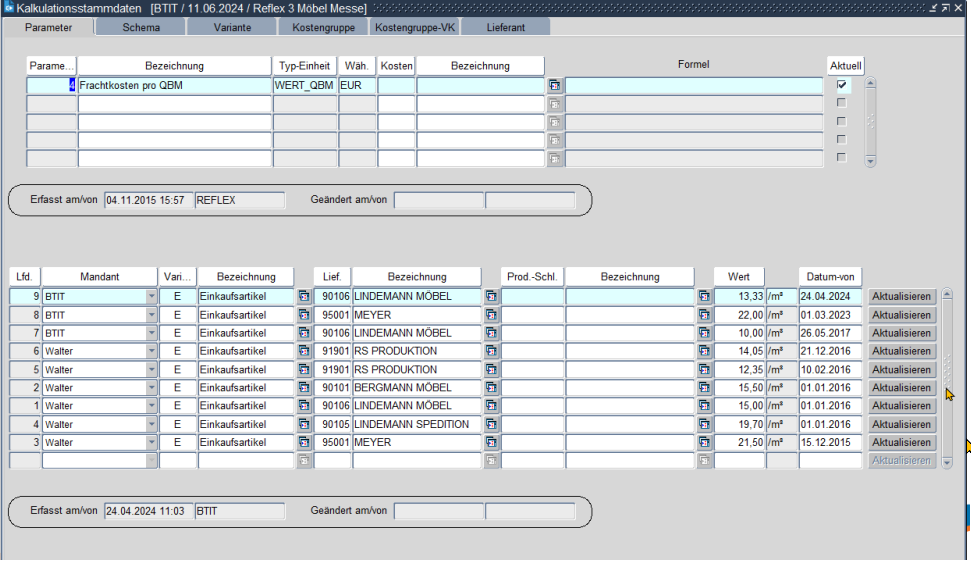Check Aktuell checkbox in second parameter row
Image resolution: width=971 pixels, height=565 pixels.
[841, 103]
